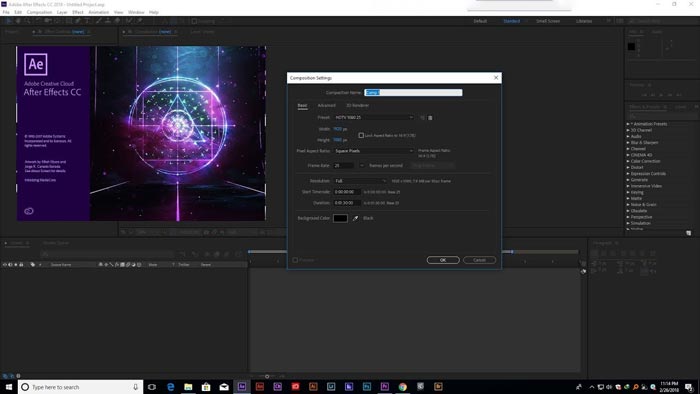
Task: Click the video eye column switch in timeline
Action: [4, 265]
